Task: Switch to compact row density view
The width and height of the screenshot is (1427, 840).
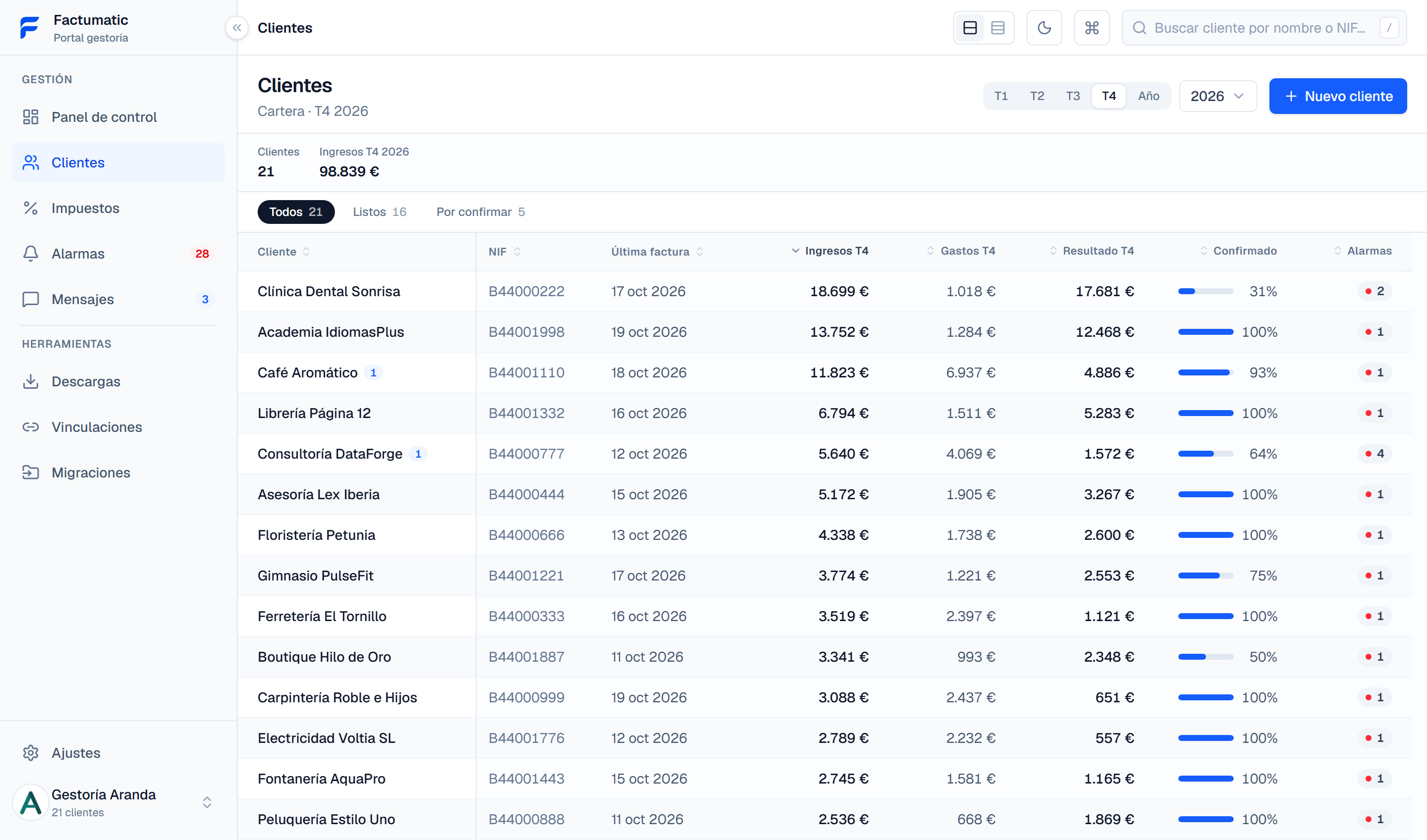Action: coord(998,28)
